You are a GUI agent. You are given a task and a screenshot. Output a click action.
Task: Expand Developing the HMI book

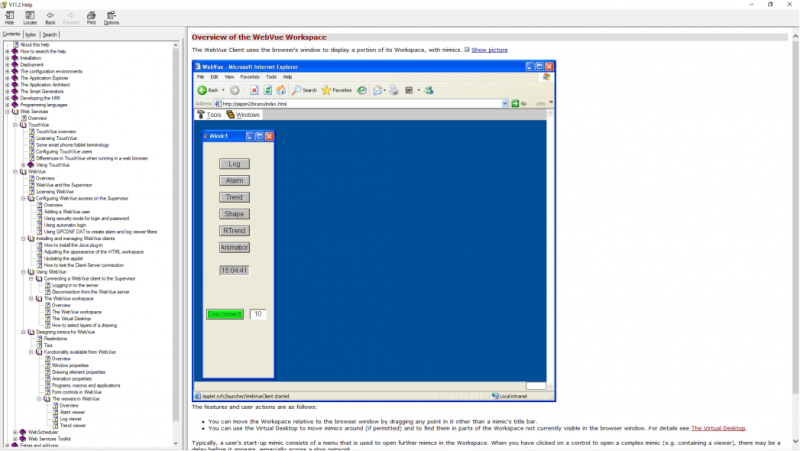[7, 98]
